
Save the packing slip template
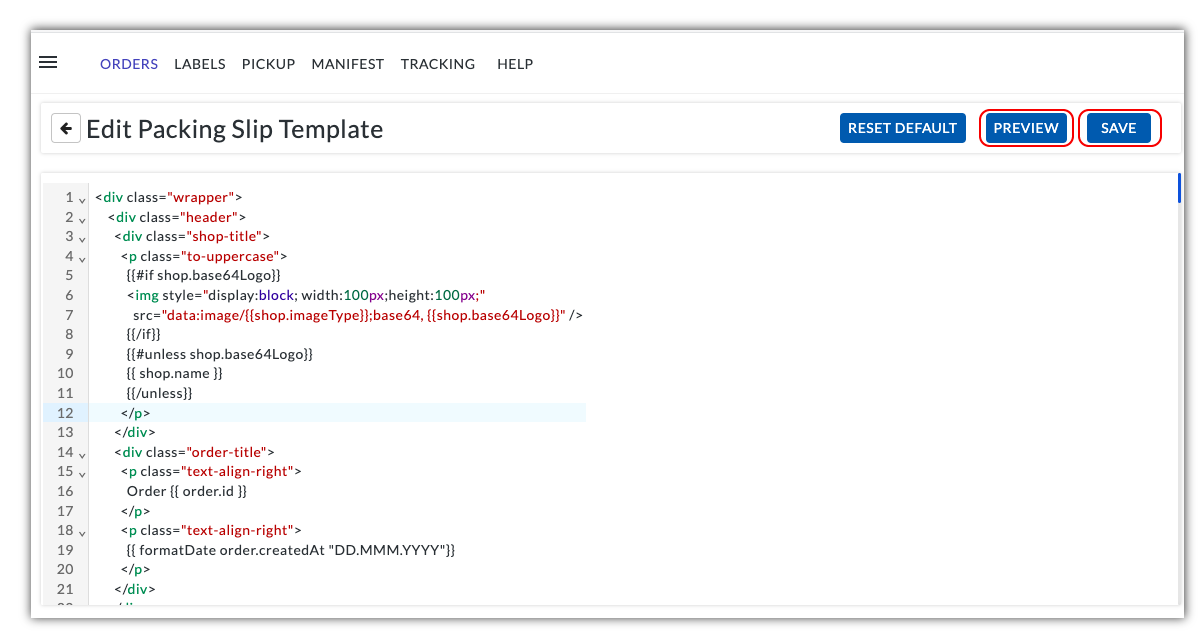pyautogui.click(x=1118, y=128)
